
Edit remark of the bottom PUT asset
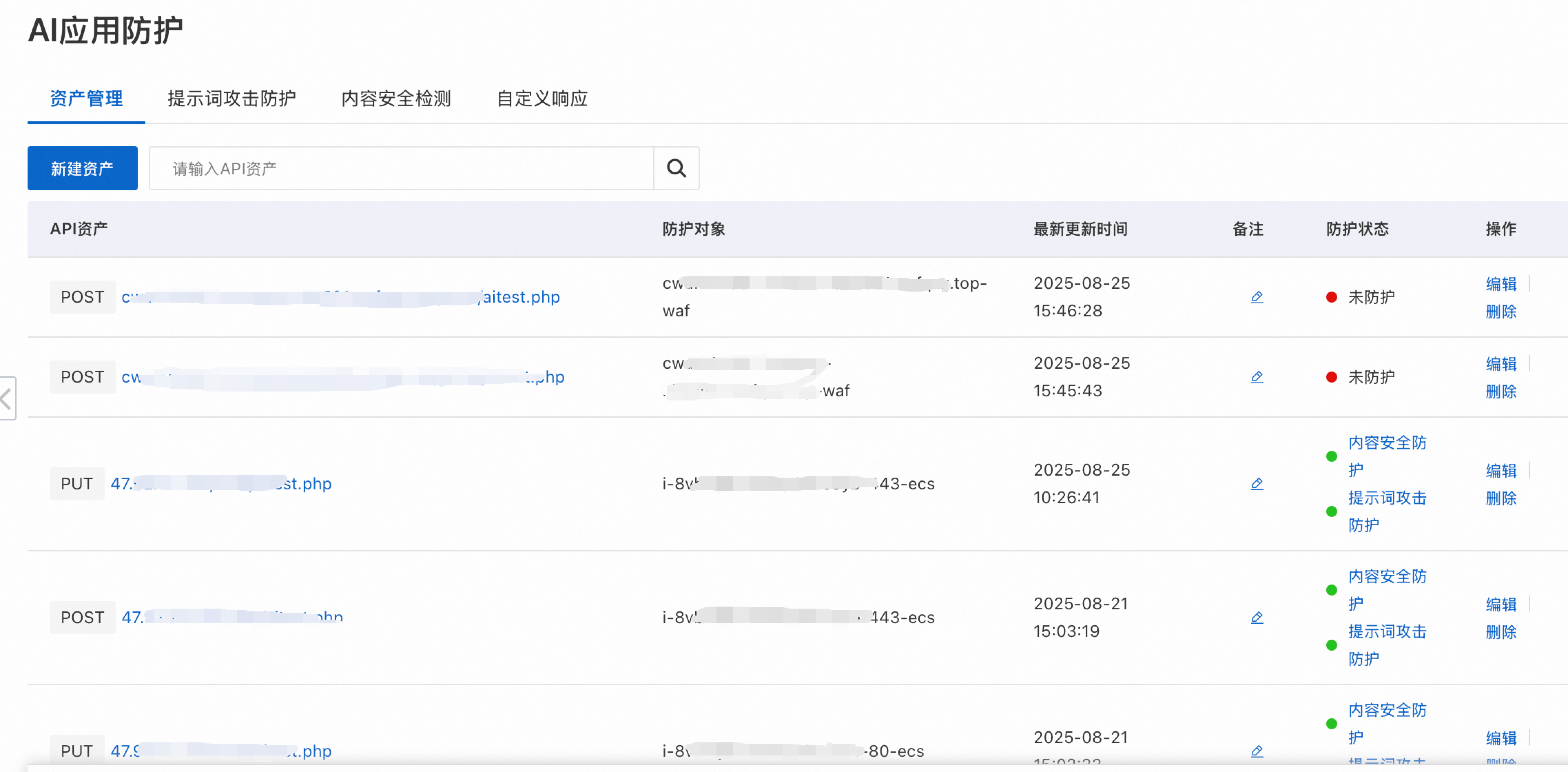point(1256,751)
